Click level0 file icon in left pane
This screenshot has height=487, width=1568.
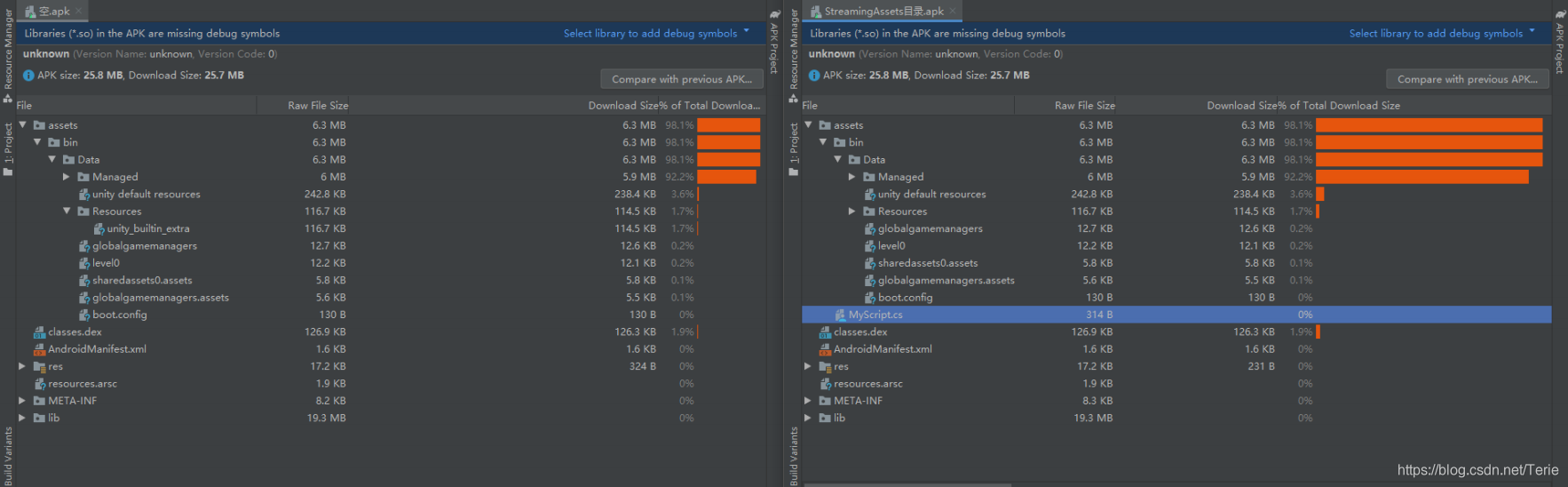83,263
